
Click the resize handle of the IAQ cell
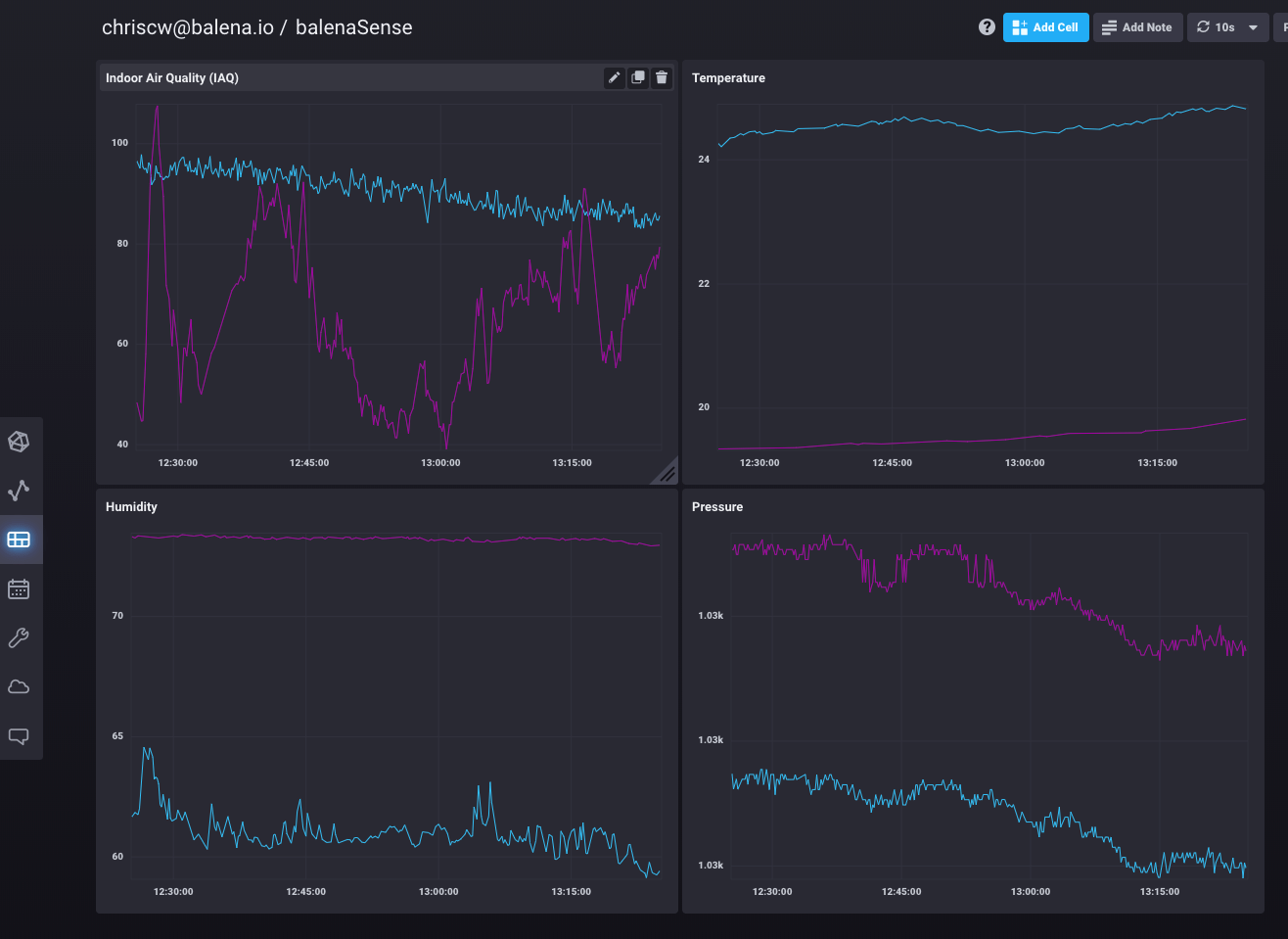click(x=667, y=474)
